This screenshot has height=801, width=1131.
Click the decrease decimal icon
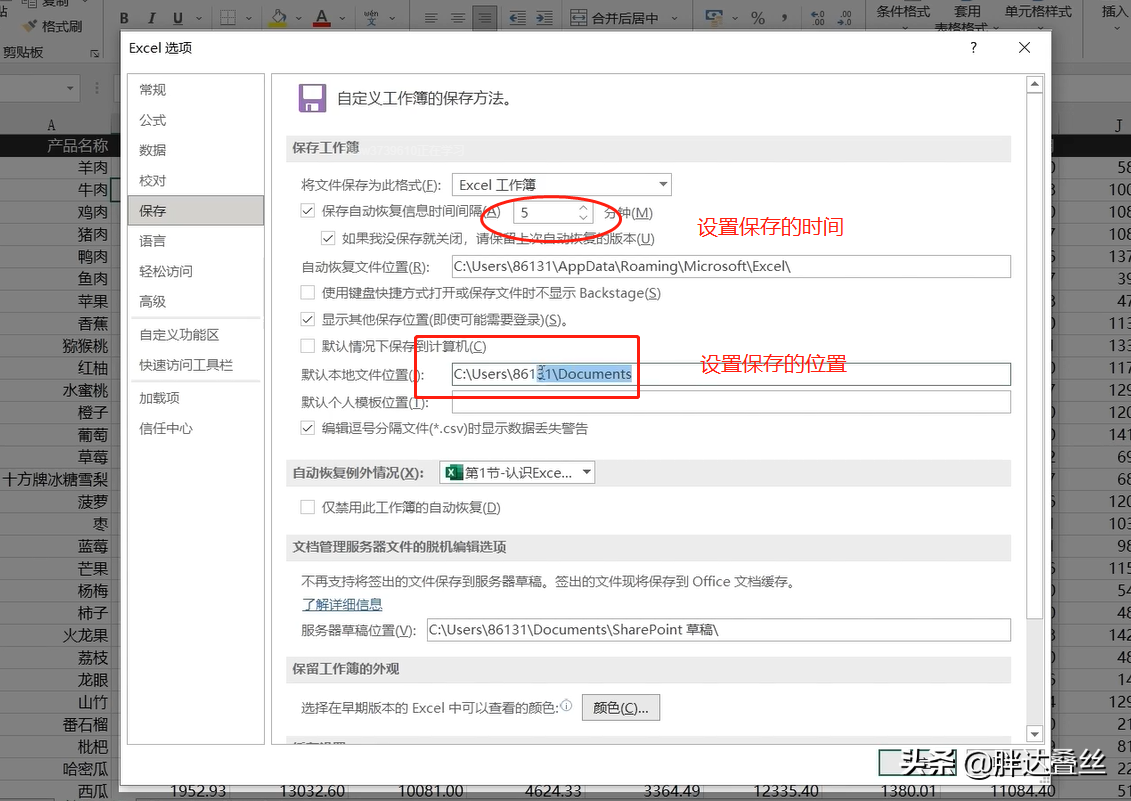click(x=844, y=18)
